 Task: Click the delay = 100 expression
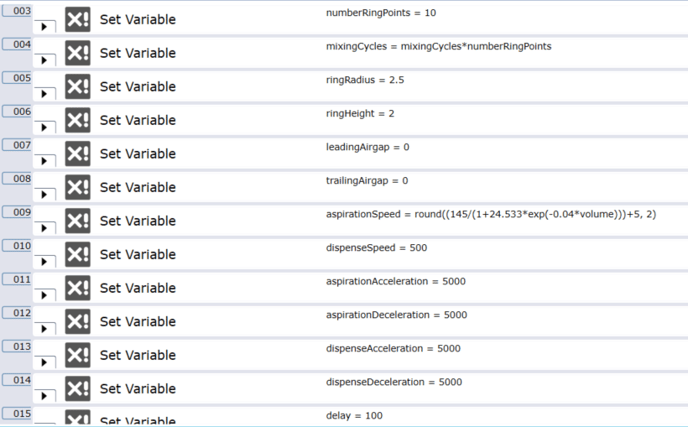pyautogui.click(x=354, y=416)
